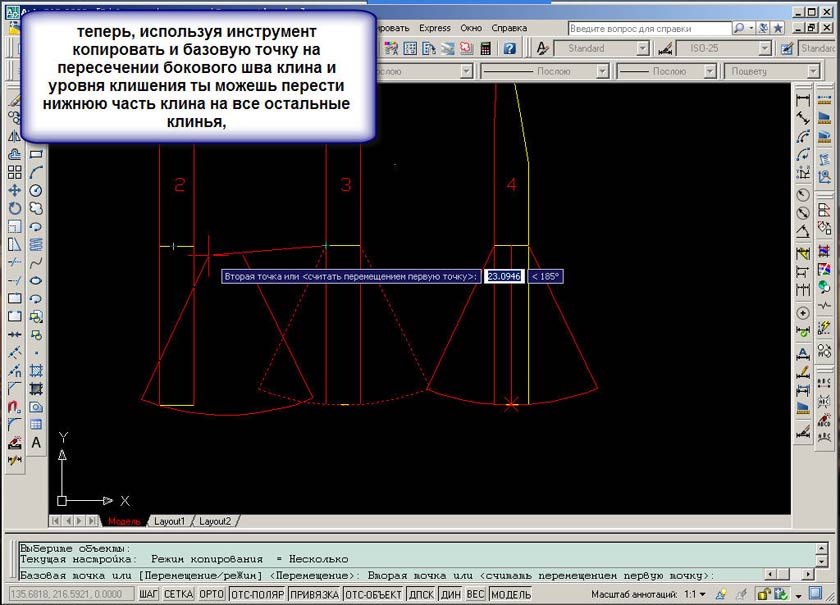Choose the Aligned dimension tool
This screenshot has height=605, width=840.
(802, 118)
